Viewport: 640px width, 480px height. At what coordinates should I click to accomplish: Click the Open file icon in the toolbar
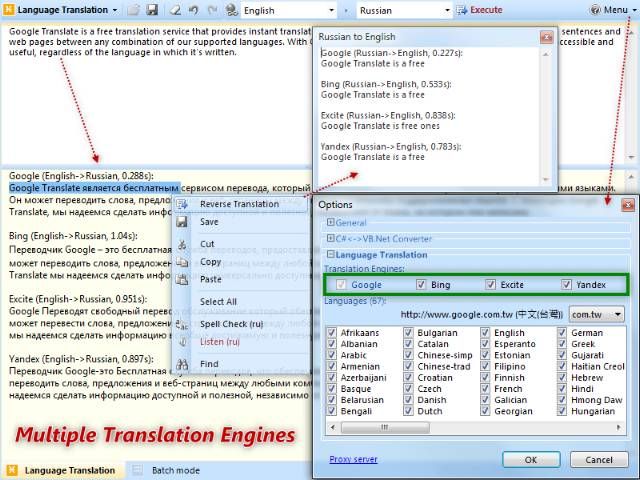pyautogui.click(x=134, y=10)
